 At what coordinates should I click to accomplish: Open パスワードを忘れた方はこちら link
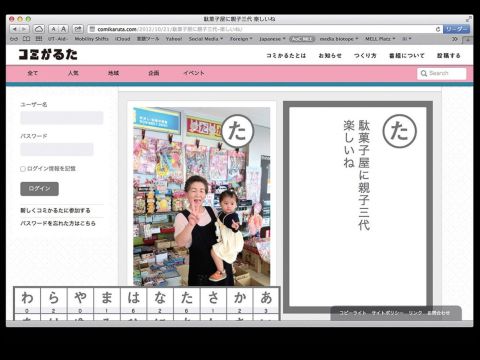(58, 223)
